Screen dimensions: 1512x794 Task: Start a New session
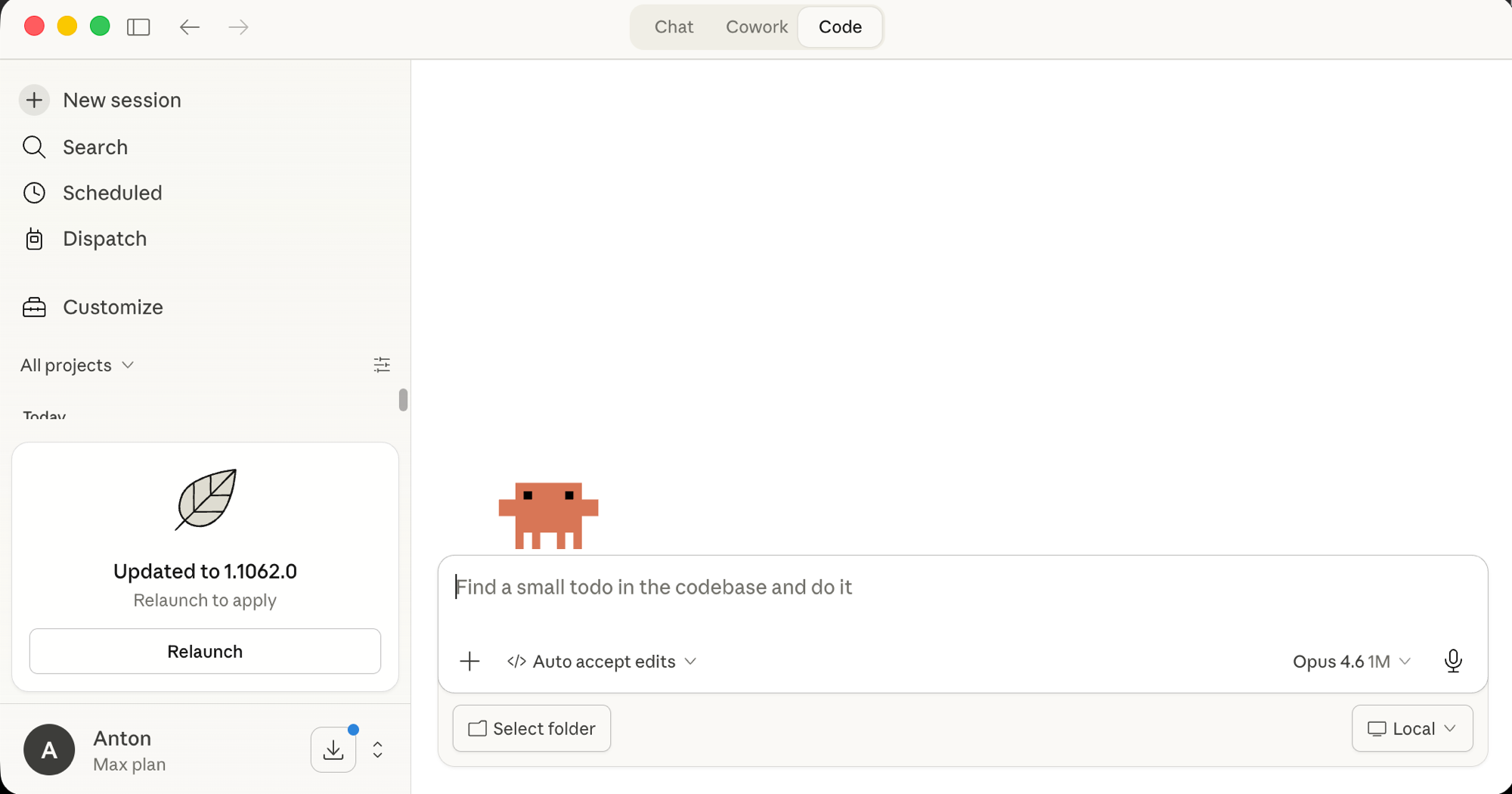point(122,100)
